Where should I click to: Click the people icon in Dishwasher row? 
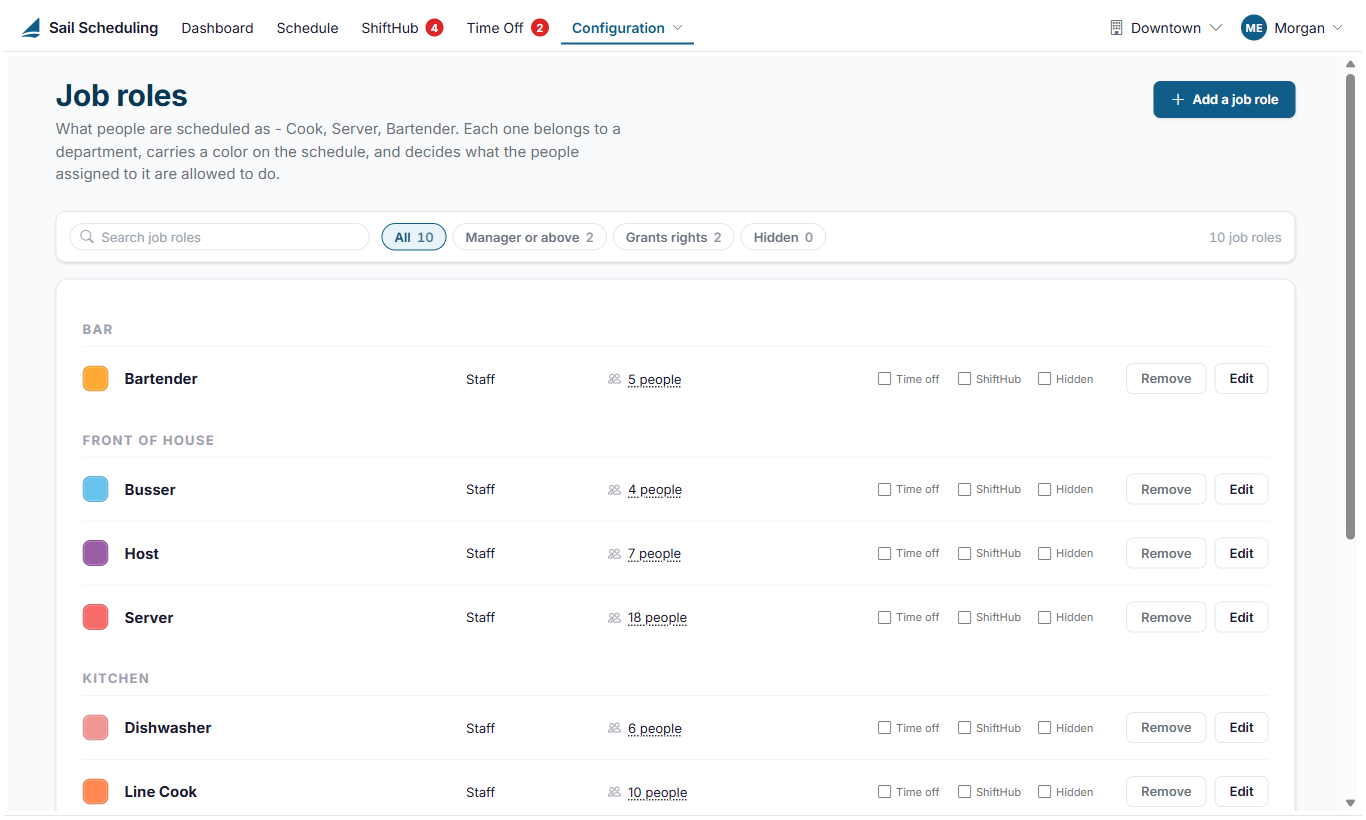point(614,729)
